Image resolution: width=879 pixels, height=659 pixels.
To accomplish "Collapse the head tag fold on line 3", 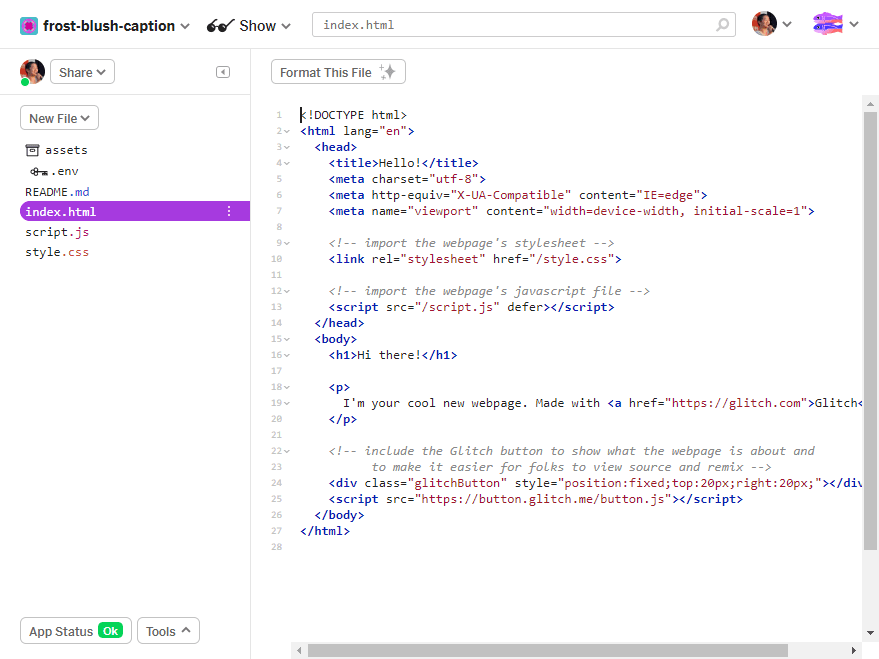I will (x=287, y=147).
